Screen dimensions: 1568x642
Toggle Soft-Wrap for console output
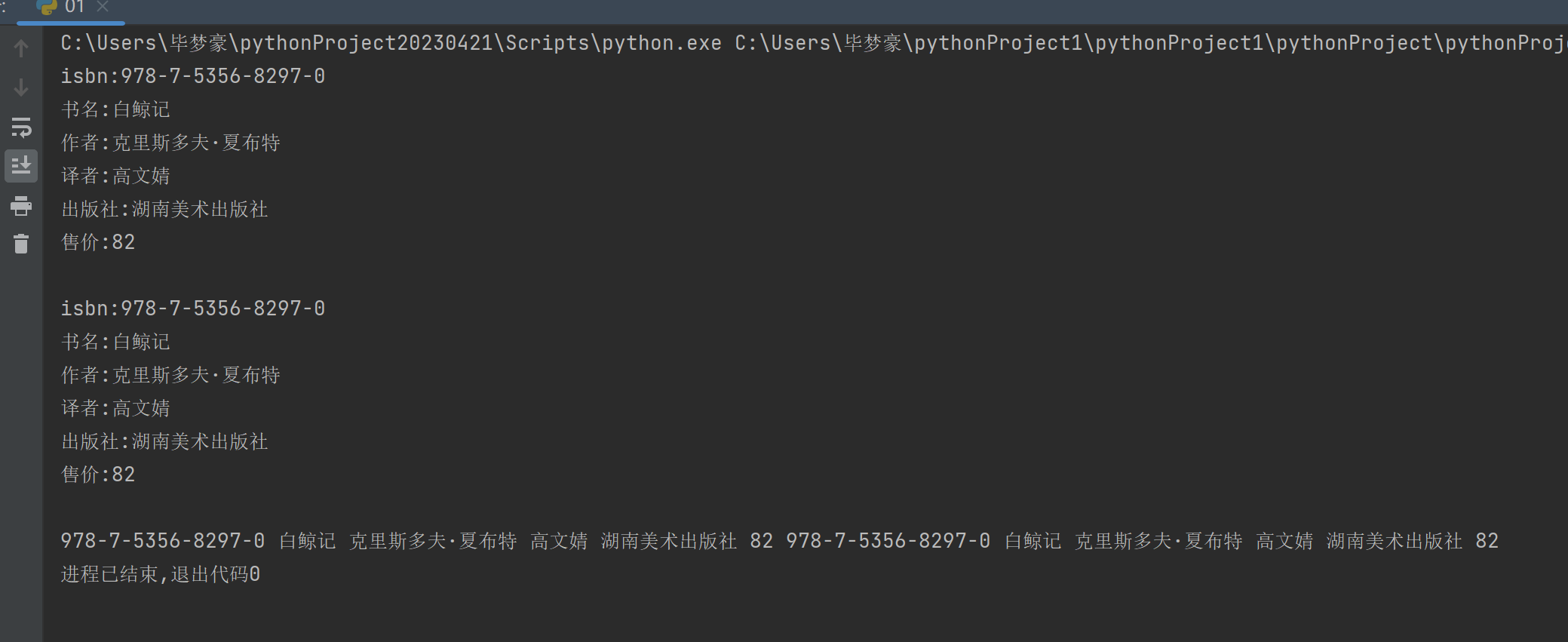(21, 127)
